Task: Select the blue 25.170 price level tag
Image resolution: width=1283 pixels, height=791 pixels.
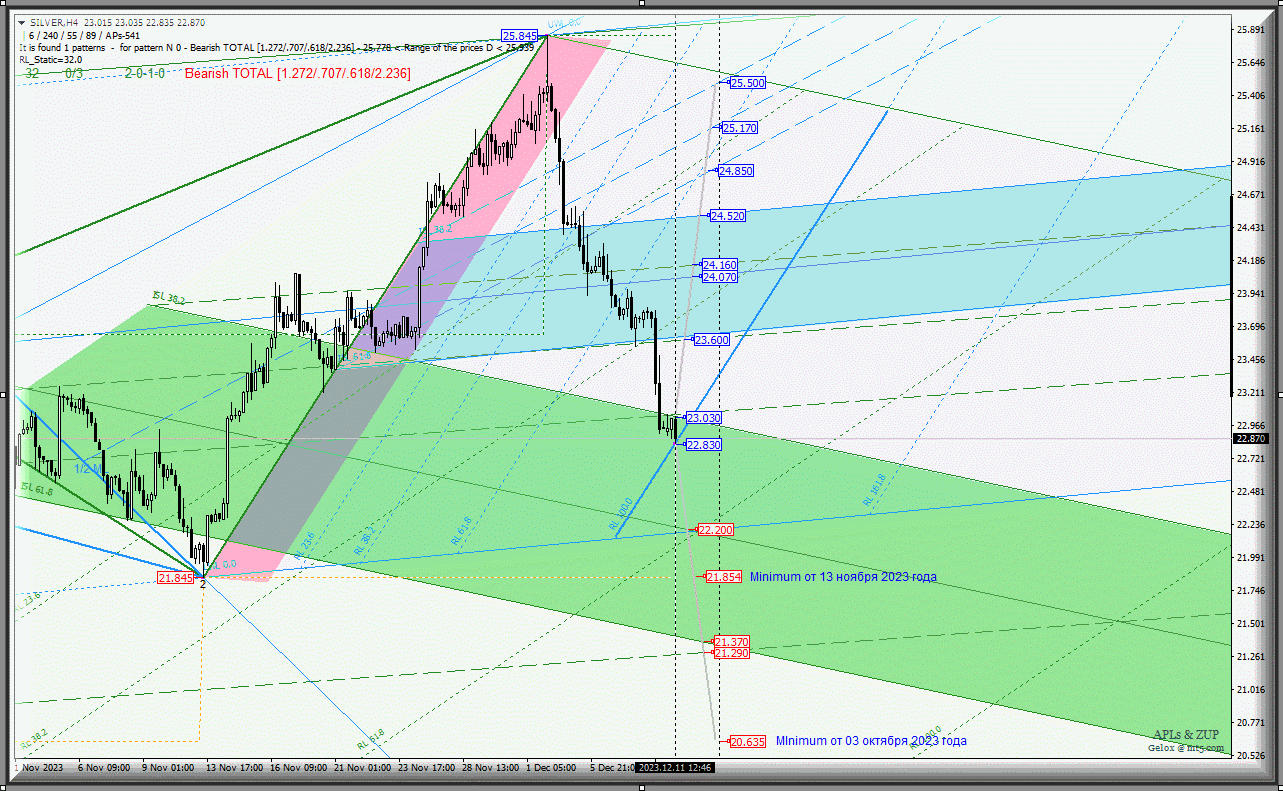Action: pos(740,128)
